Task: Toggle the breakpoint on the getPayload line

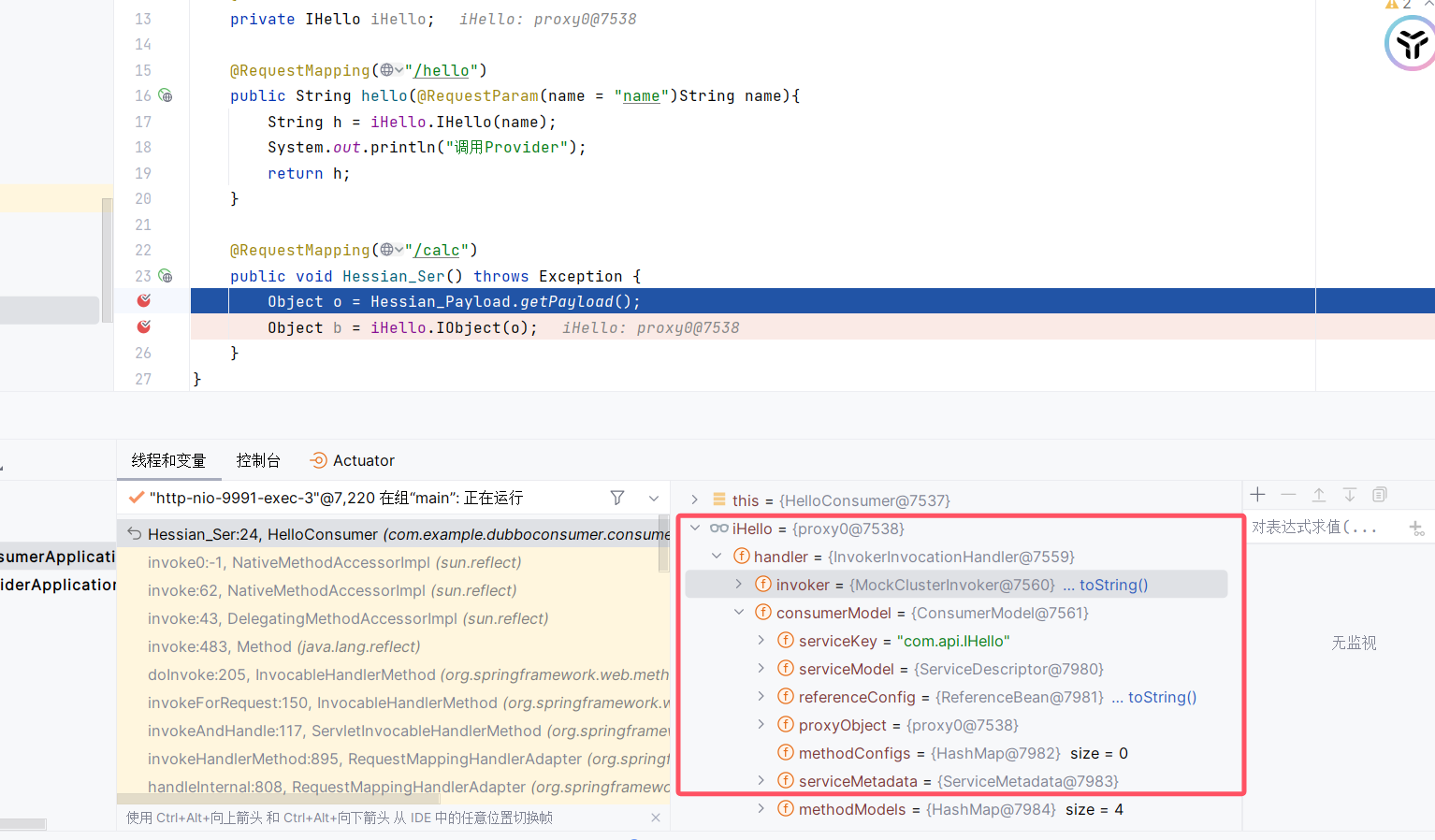Action: (x=144, y=300)
